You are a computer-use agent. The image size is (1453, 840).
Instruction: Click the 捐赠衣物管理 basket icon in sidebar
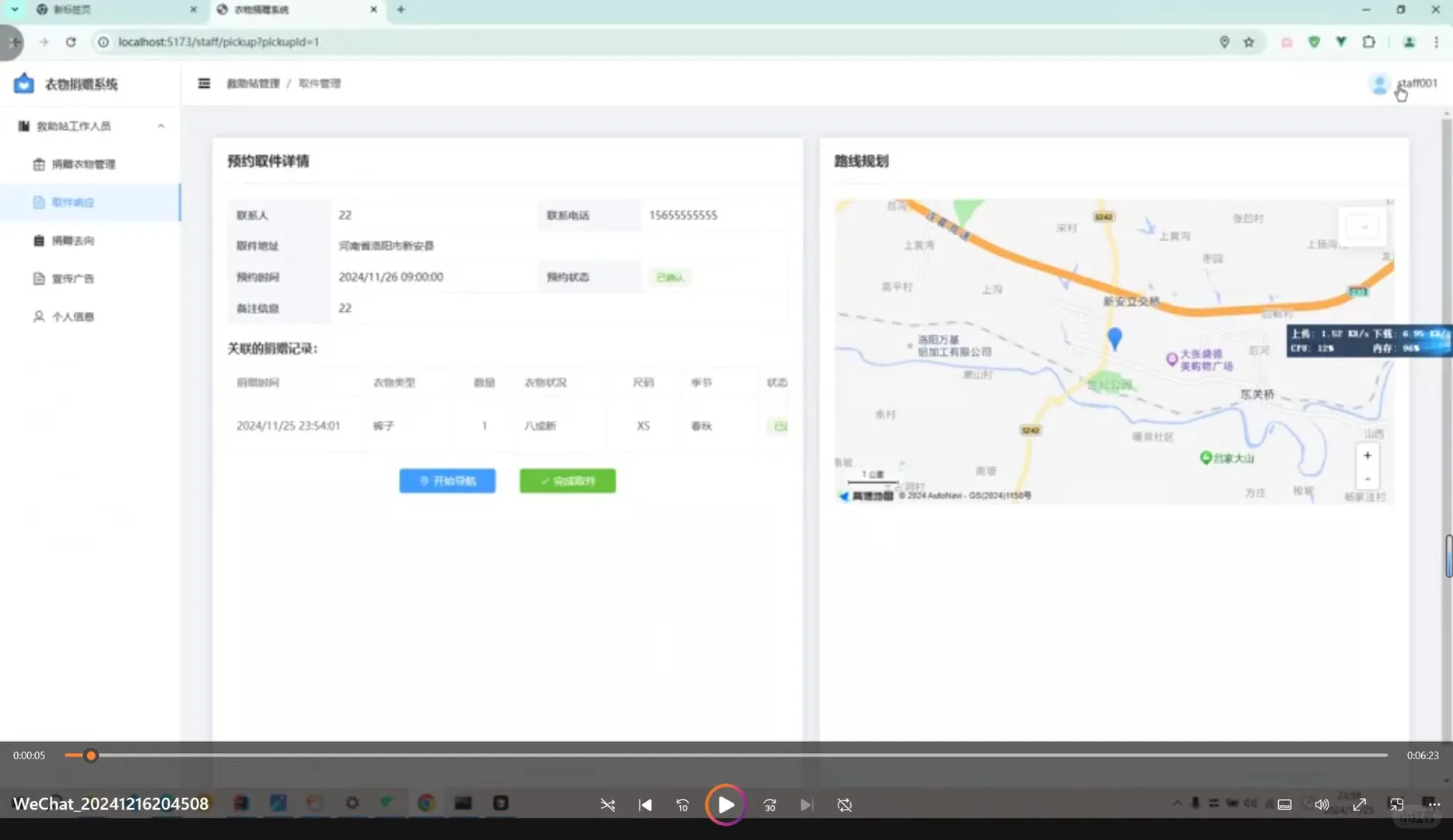[x=39, y=164]
